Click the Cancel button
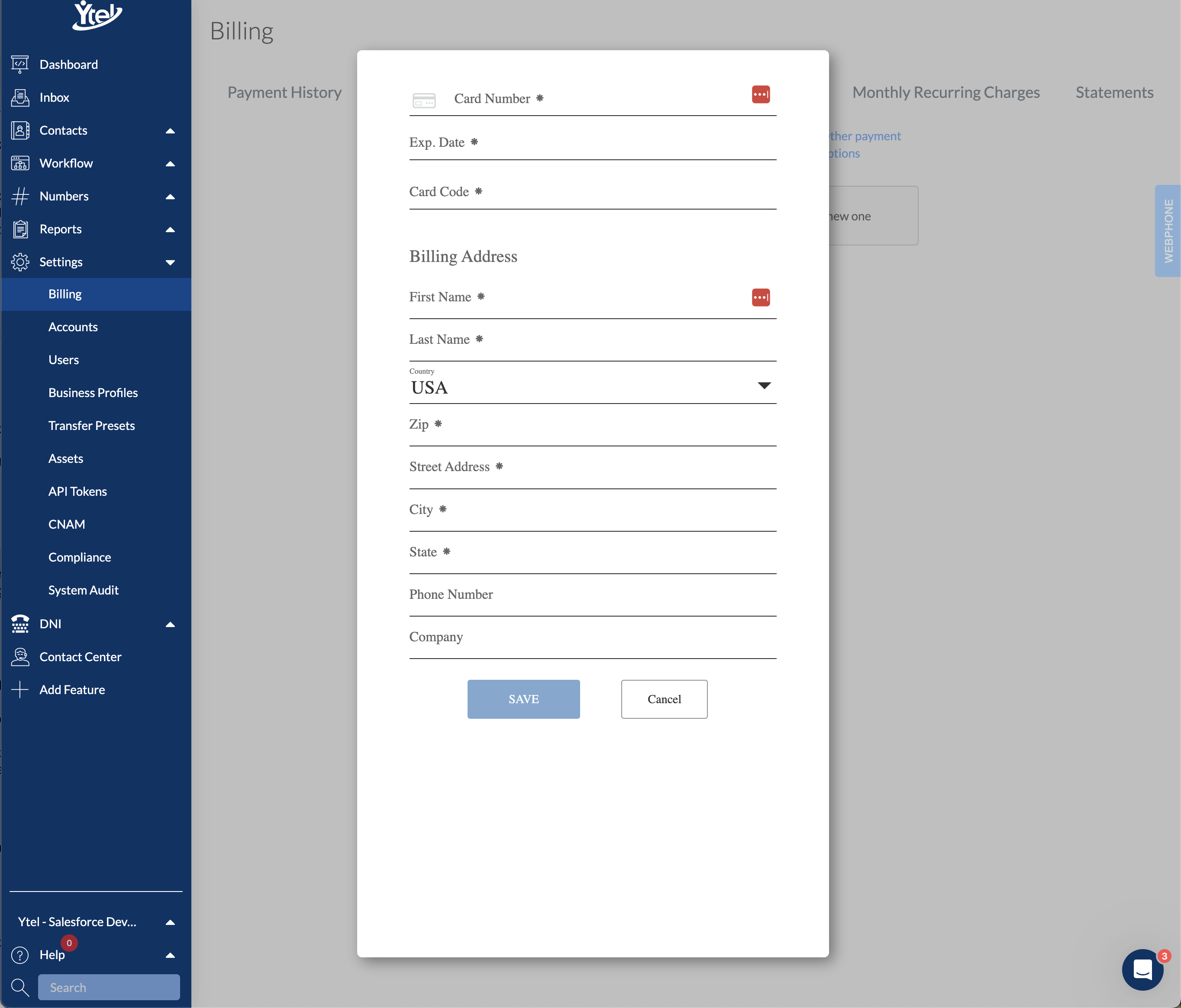 tap(664, 699)
